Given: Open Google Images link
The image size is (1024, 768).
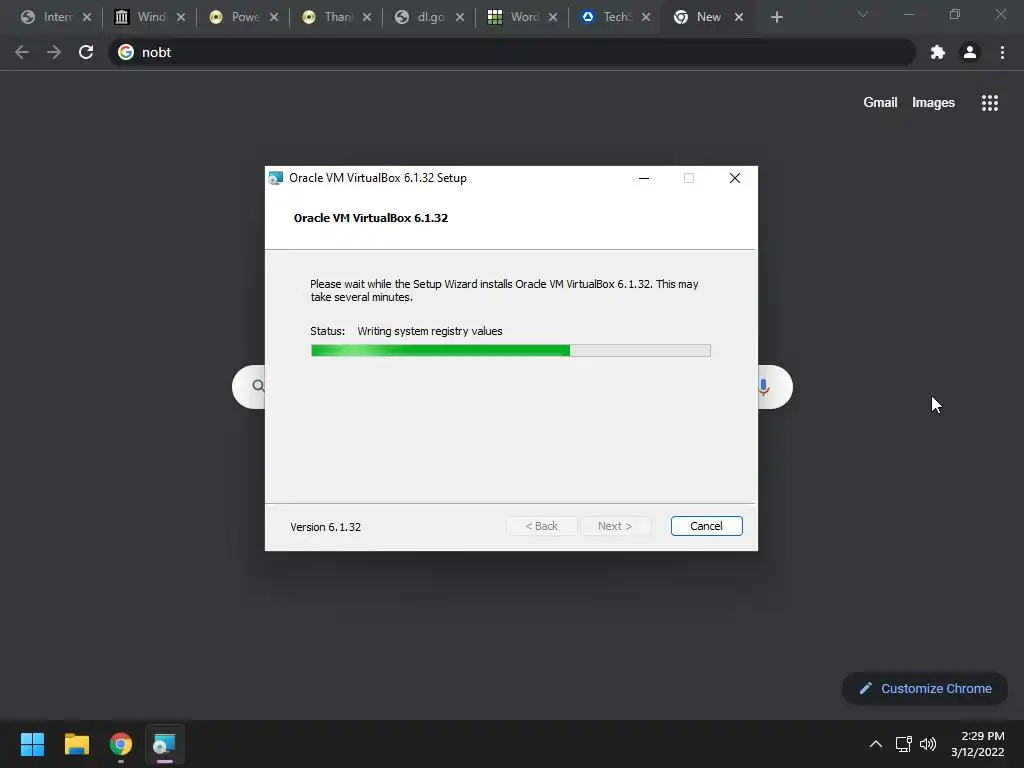Looking at the screenshot, I should pyautogui.click(x=933, y=103).
